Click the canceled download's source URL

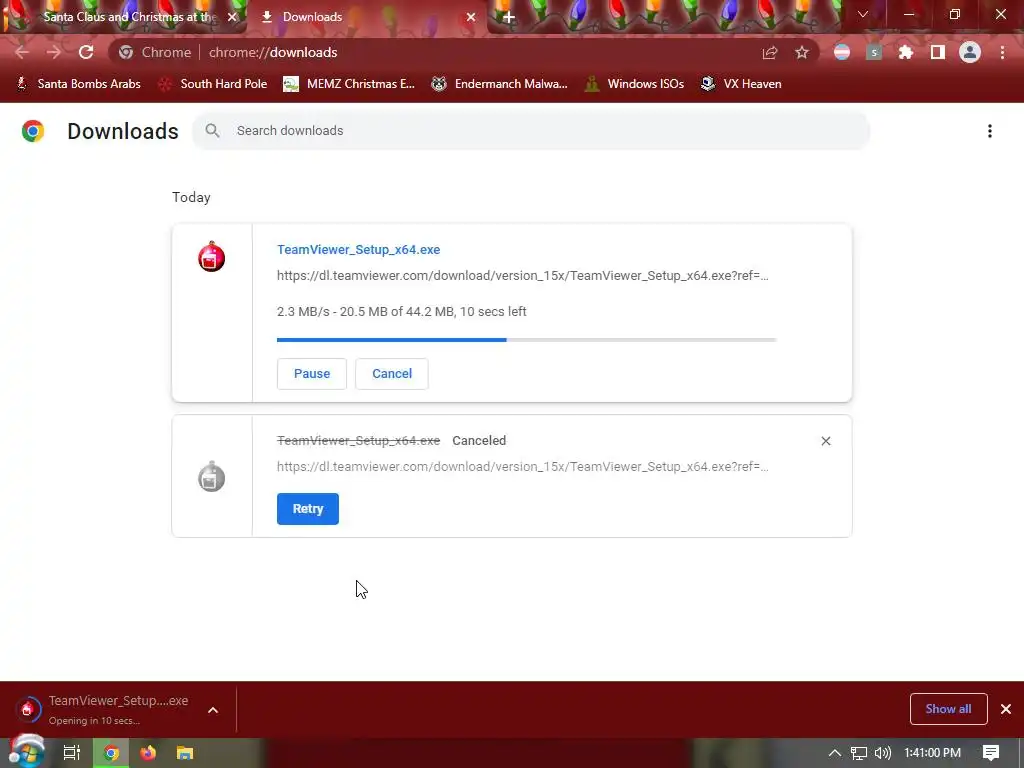522,467
